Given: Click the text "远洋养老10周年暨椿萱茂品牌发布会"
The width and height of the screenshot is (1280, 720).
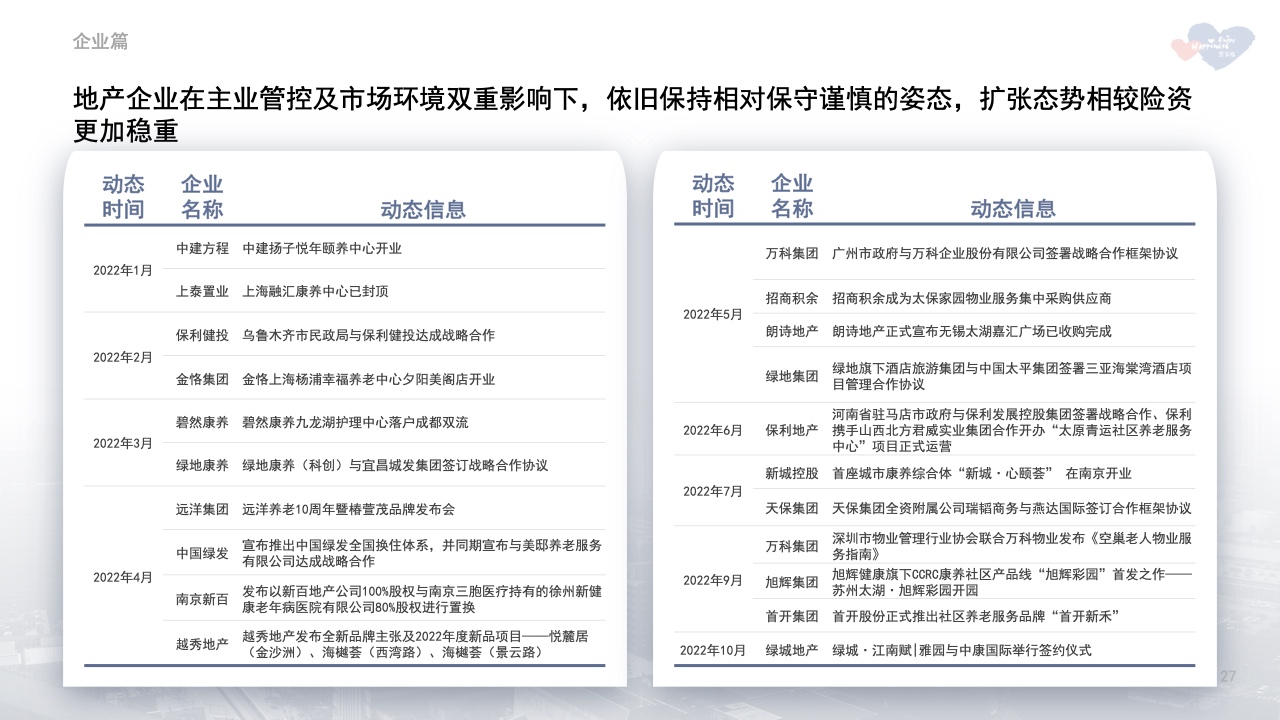Looking at the screenshot, I should pyautogui.click(x=348, y=509).
